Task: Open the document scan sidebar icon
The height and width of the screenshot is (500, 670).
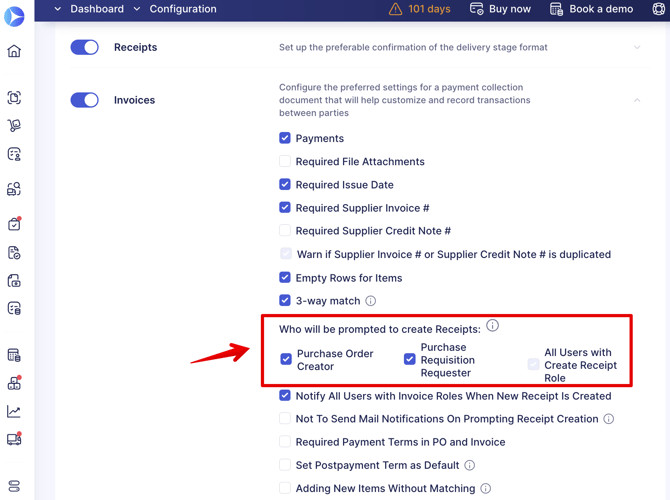Action: [x=14, y=98]
